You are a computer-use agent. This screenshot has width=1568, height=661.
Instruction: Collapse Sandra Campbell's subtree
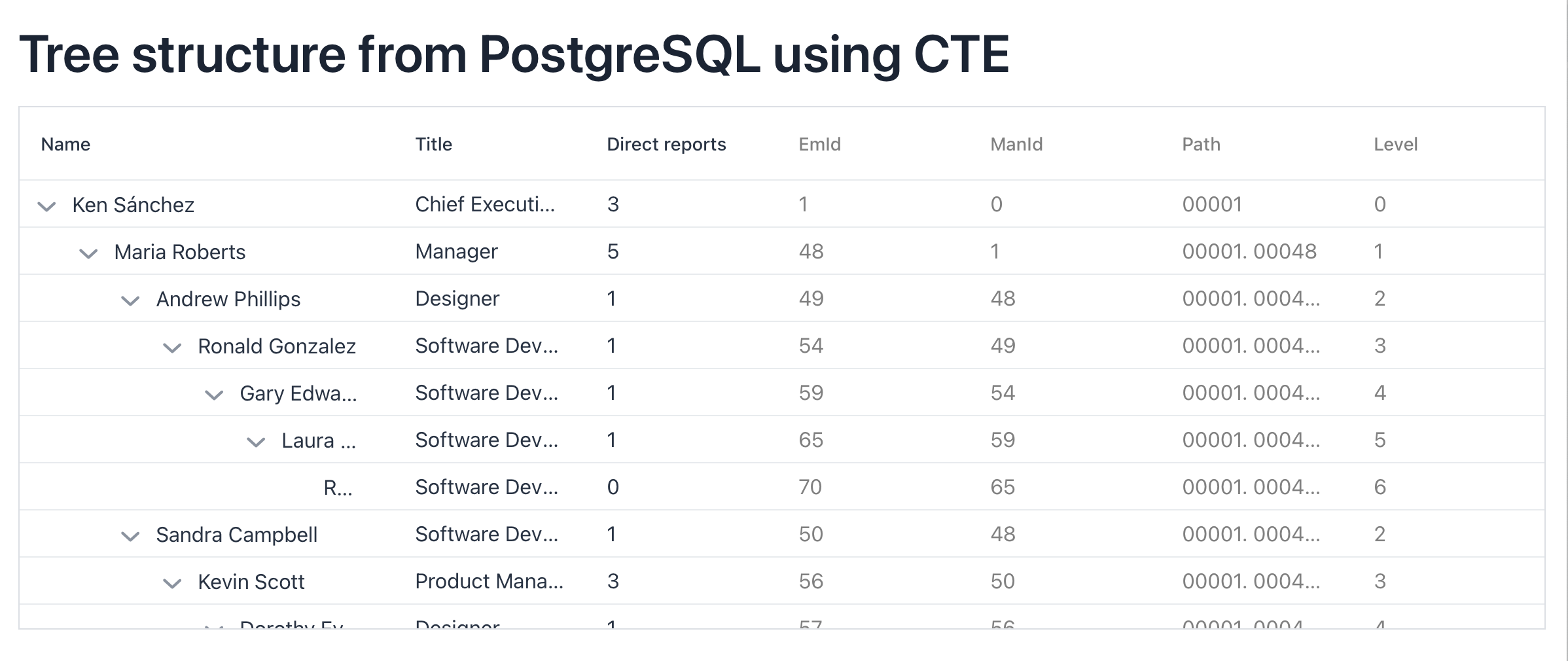pos(130,535)
